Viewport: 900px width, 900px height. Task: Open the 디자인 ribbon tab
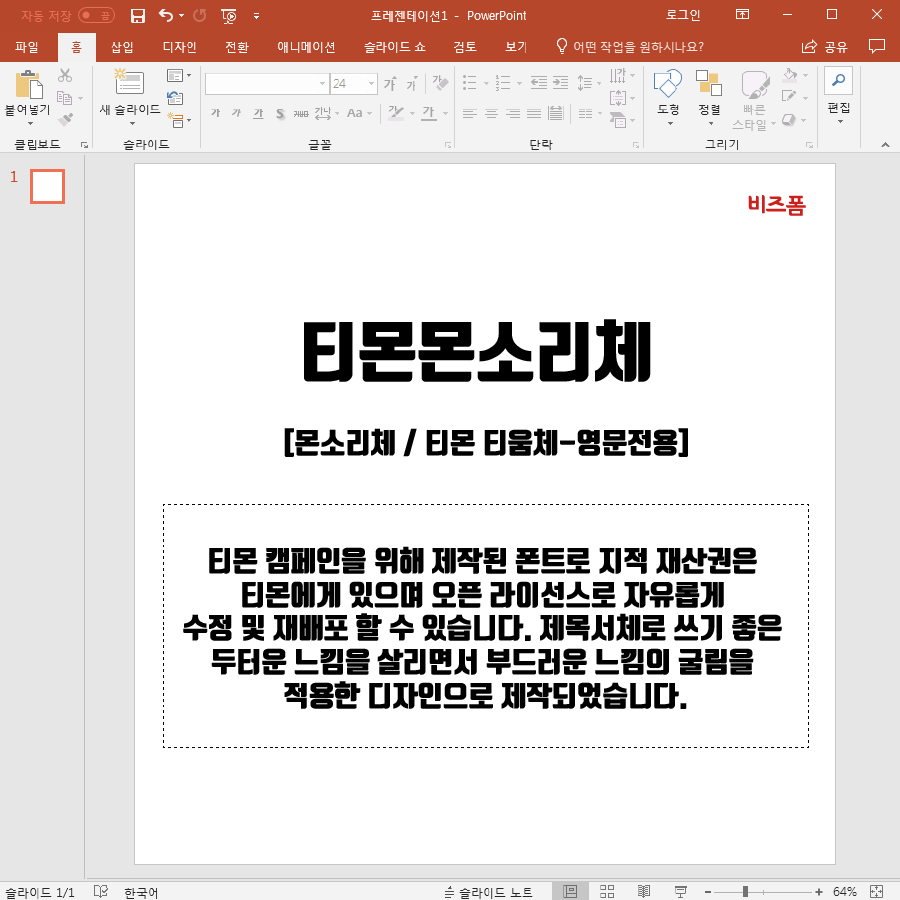178,46
